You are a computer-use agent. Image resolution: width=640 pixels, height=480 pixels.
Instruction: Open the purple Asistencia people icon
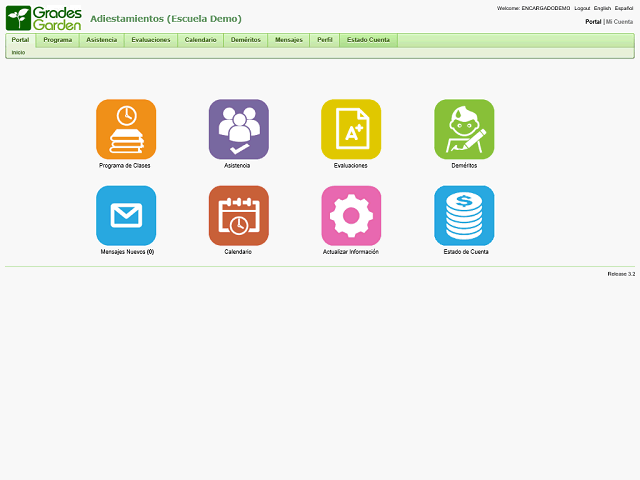239,129
